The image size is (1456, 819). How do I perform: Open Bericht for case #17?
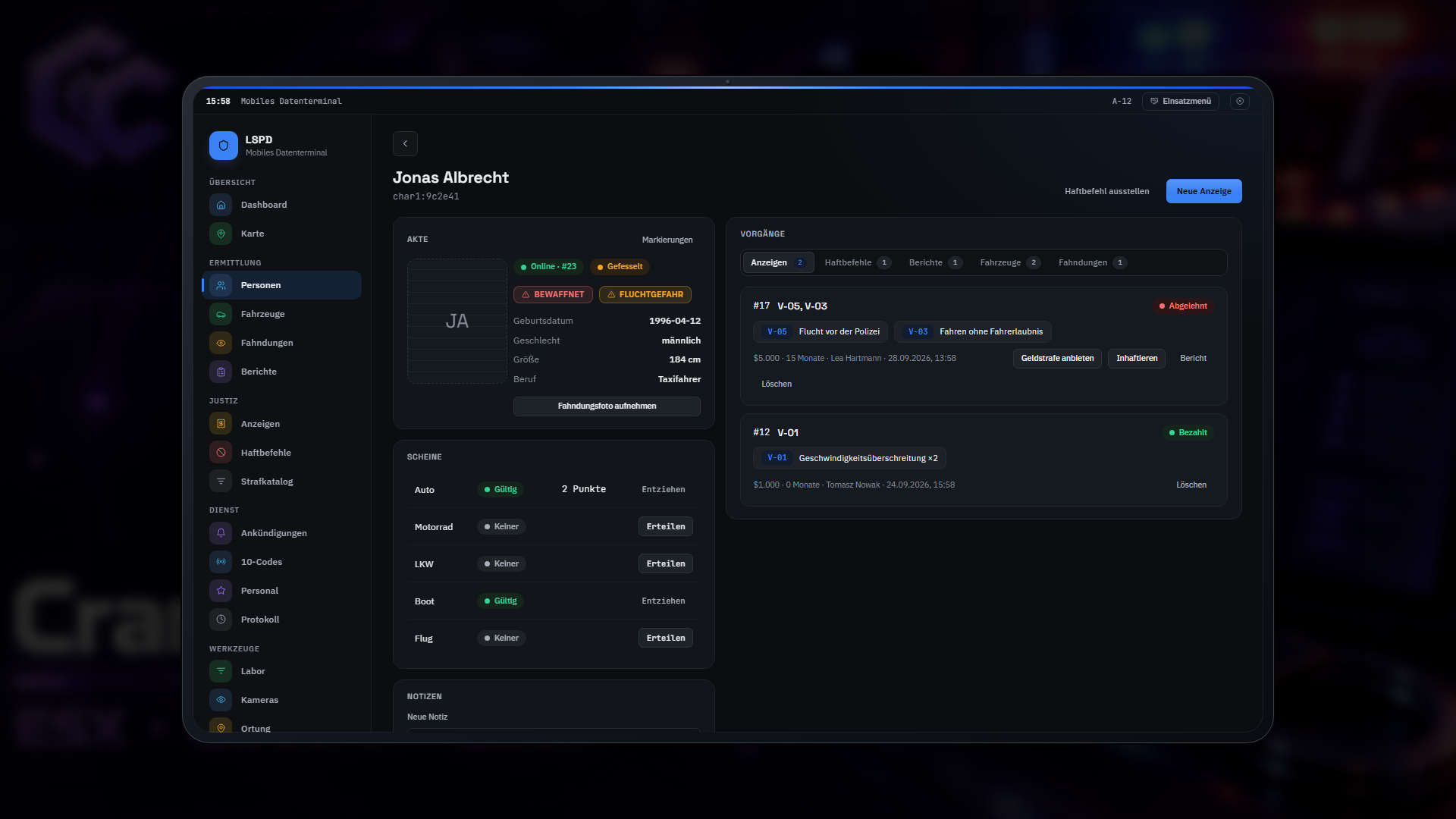click(x=1193, y=358)
